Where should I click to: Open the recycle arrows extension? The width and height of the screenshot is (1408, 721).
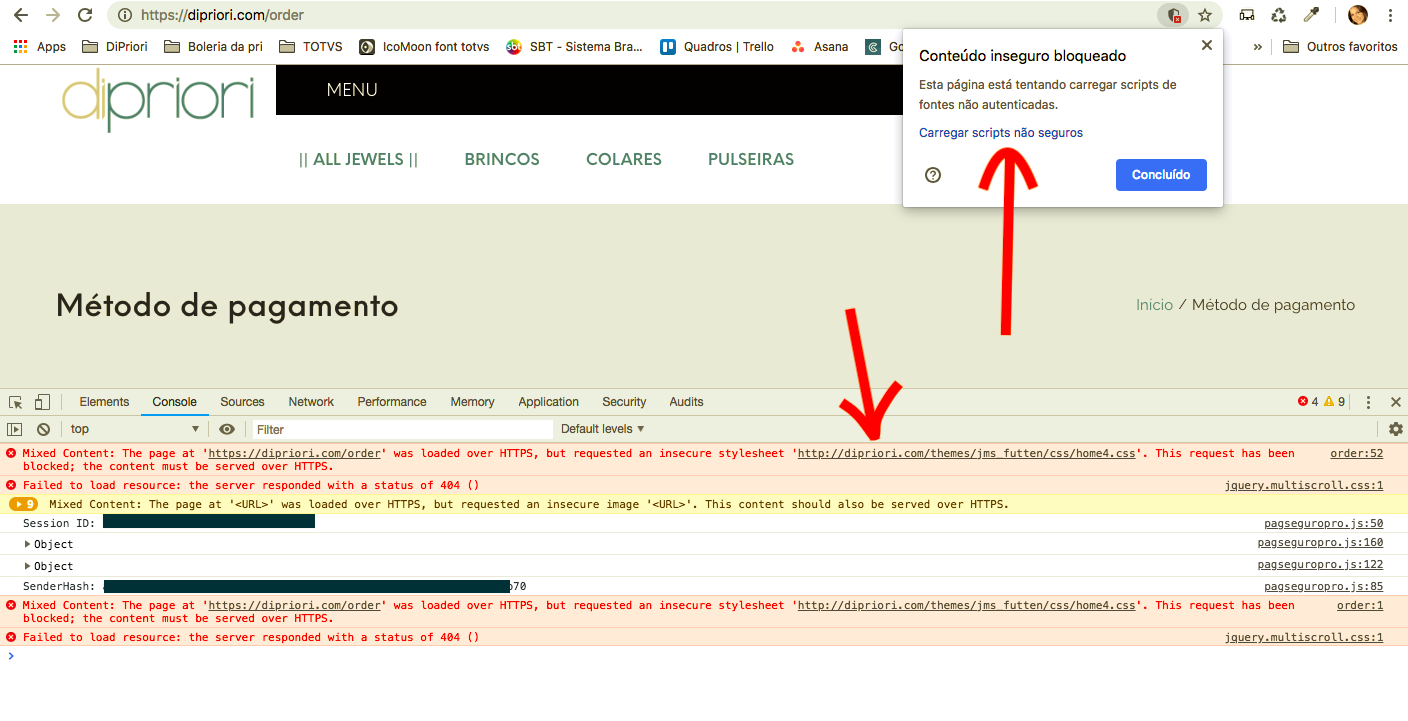click(1279, 15)
